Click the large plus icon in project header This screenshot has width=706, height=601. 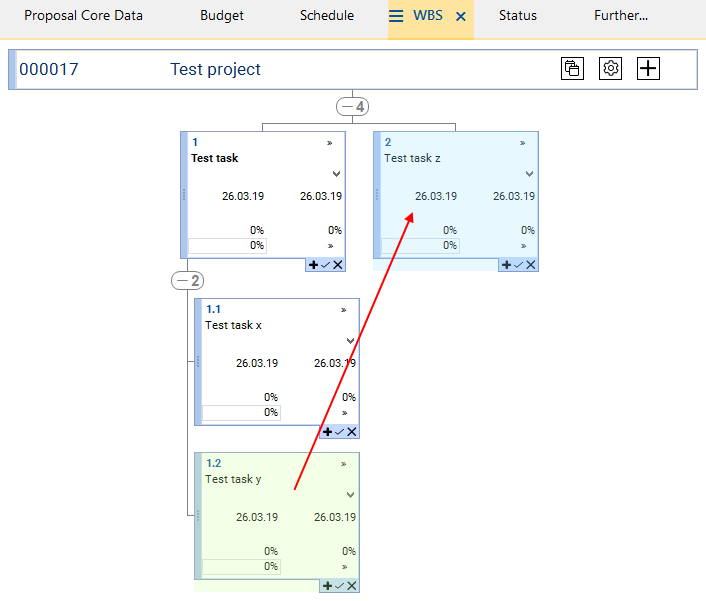pyautogui.click(x=649, y=68)
